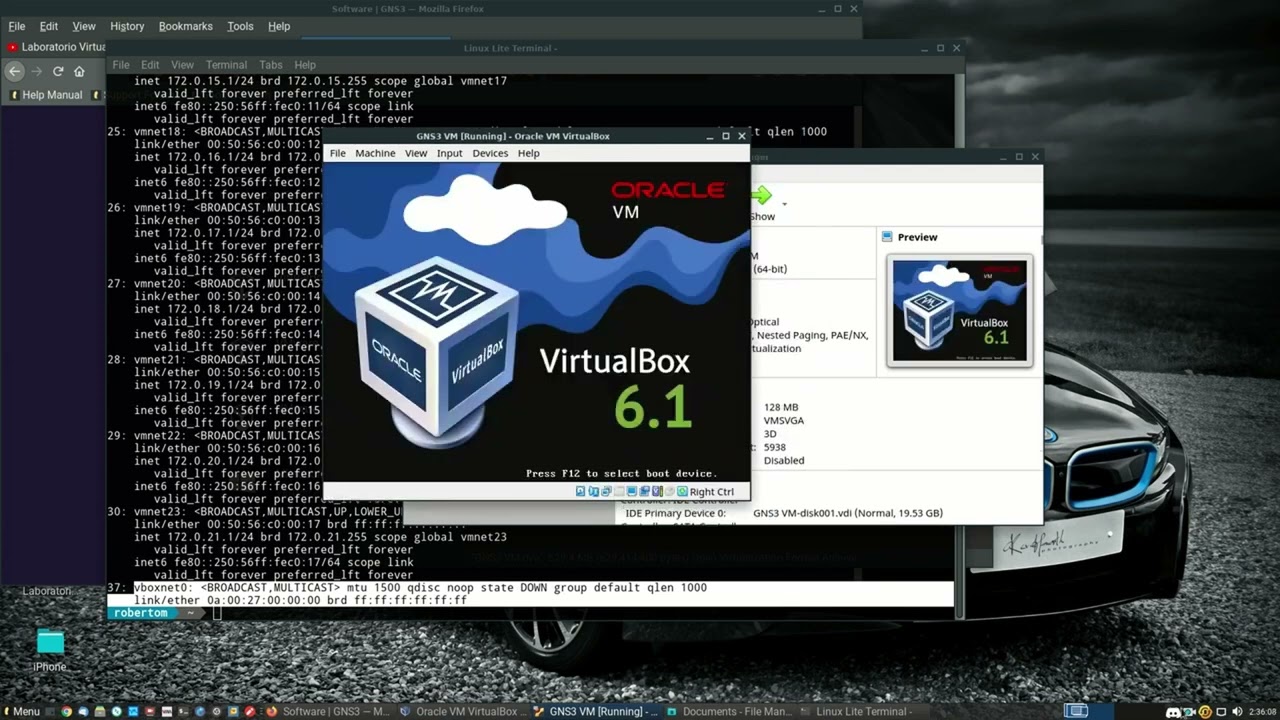Open Discord from the system tray
The width and height of the screenshot is (1280, 720).
point(1173,712)
